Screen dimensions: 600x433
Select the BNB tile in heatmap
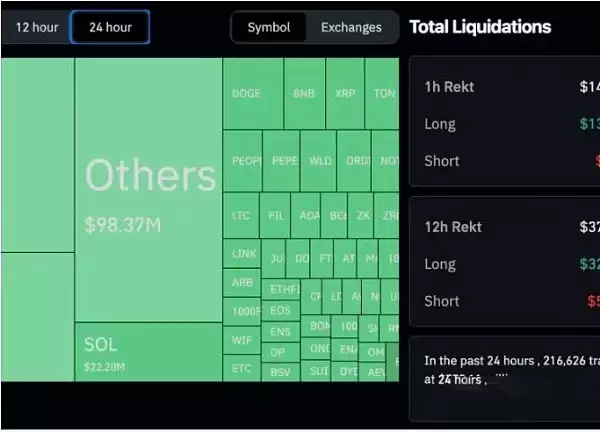click(x=304, y=94)
